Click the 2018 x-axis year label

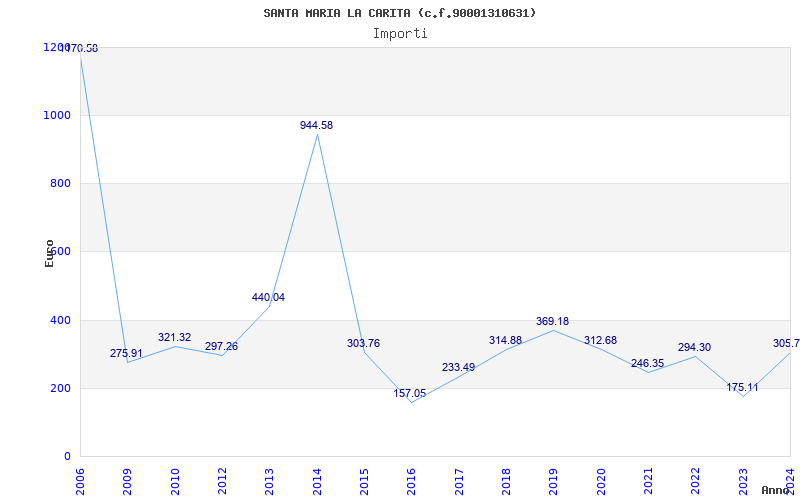[506, 482]
